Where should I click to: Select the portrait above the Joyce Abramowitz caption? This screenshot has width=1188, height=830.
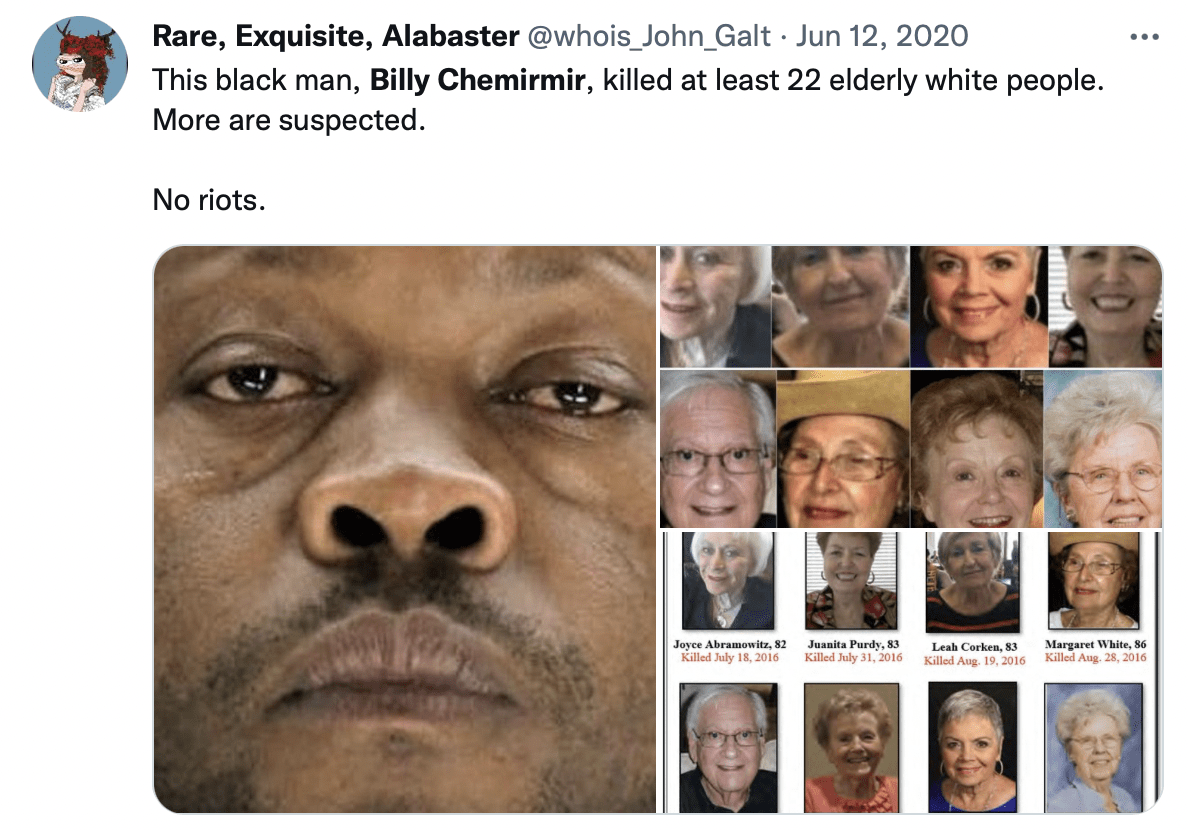(728, 581)
